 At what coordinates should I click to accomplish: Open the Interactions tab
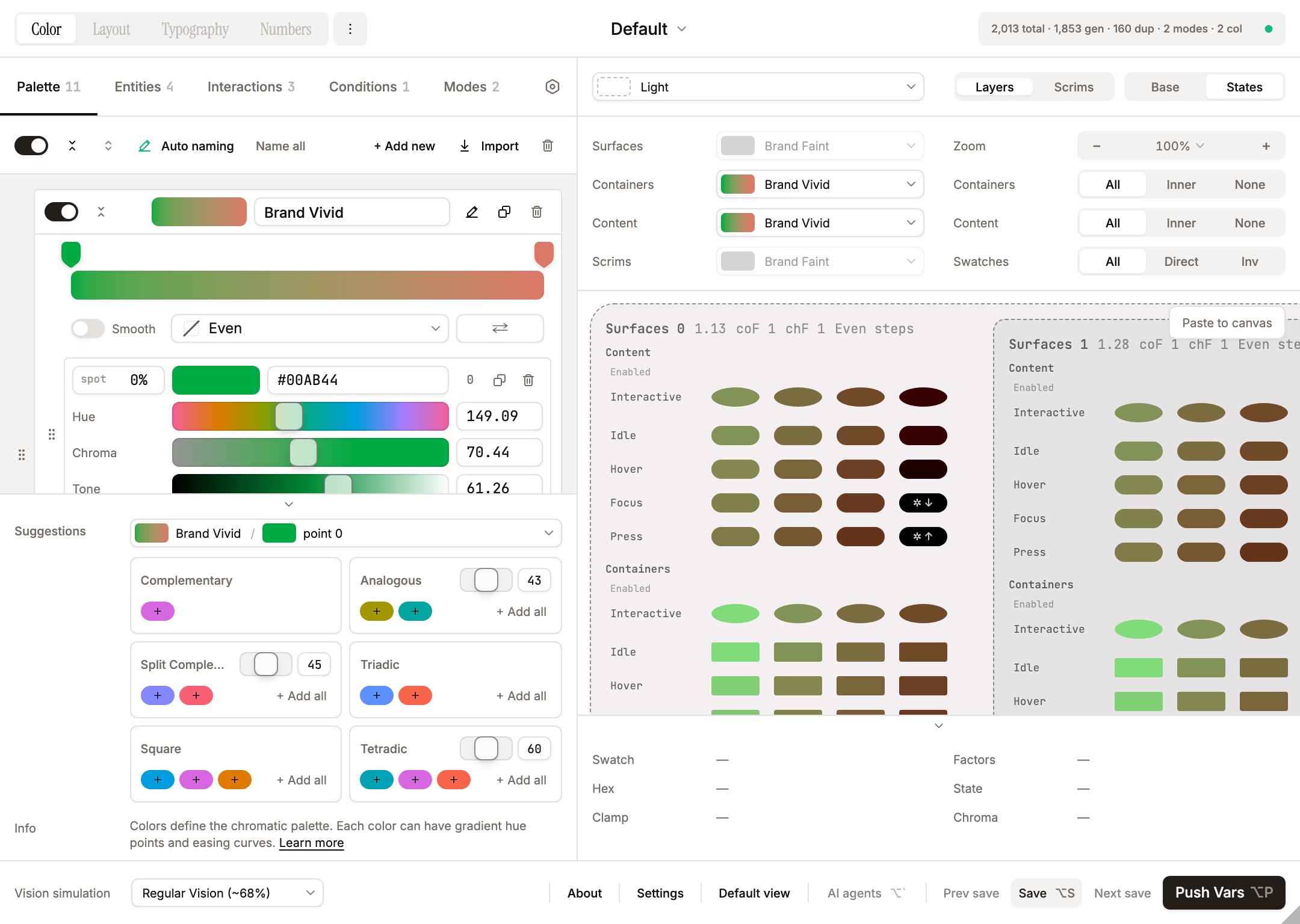pyautogui.click(x=250, y=87)
